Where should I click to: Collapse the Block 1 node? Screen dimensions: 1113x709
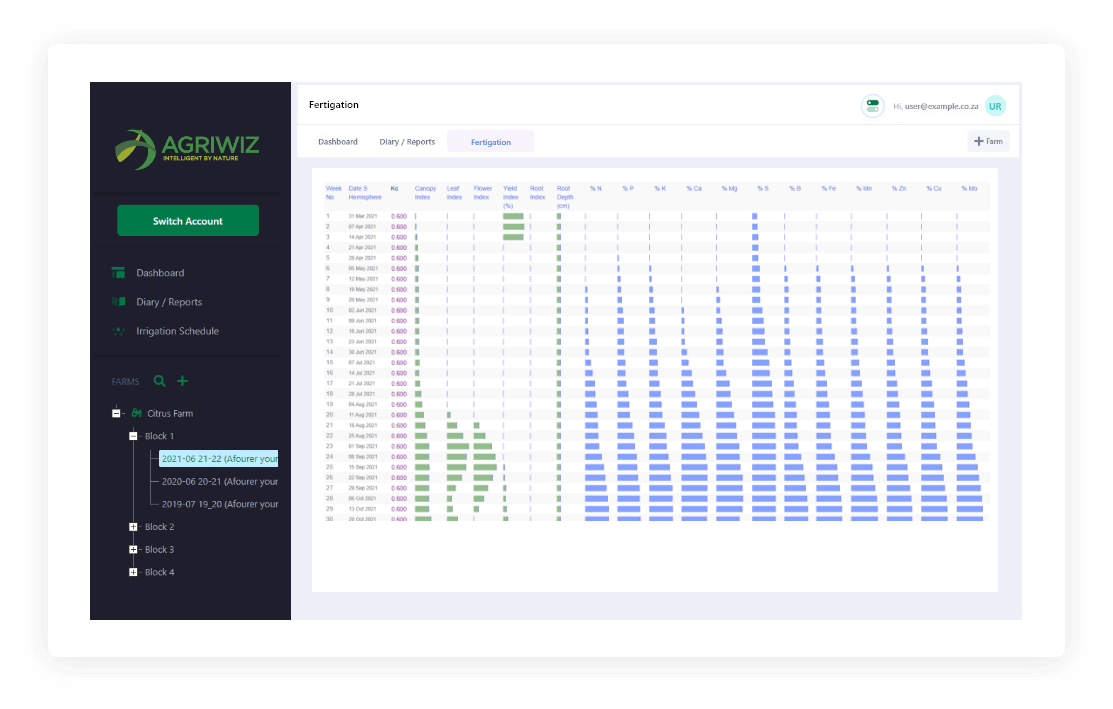pyautogui.click(x=133, y=436)
